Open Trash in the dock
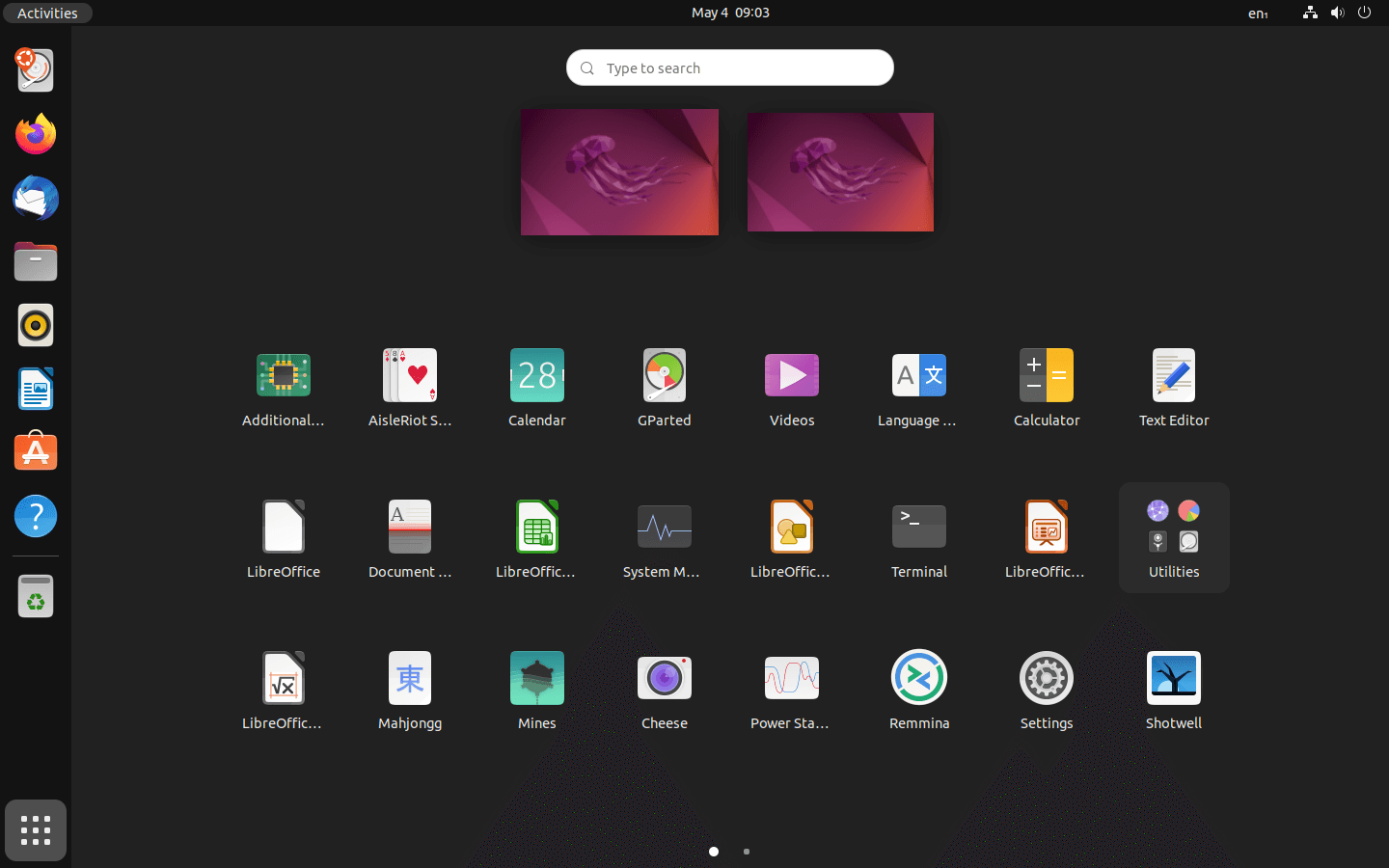 click(36, 596)
